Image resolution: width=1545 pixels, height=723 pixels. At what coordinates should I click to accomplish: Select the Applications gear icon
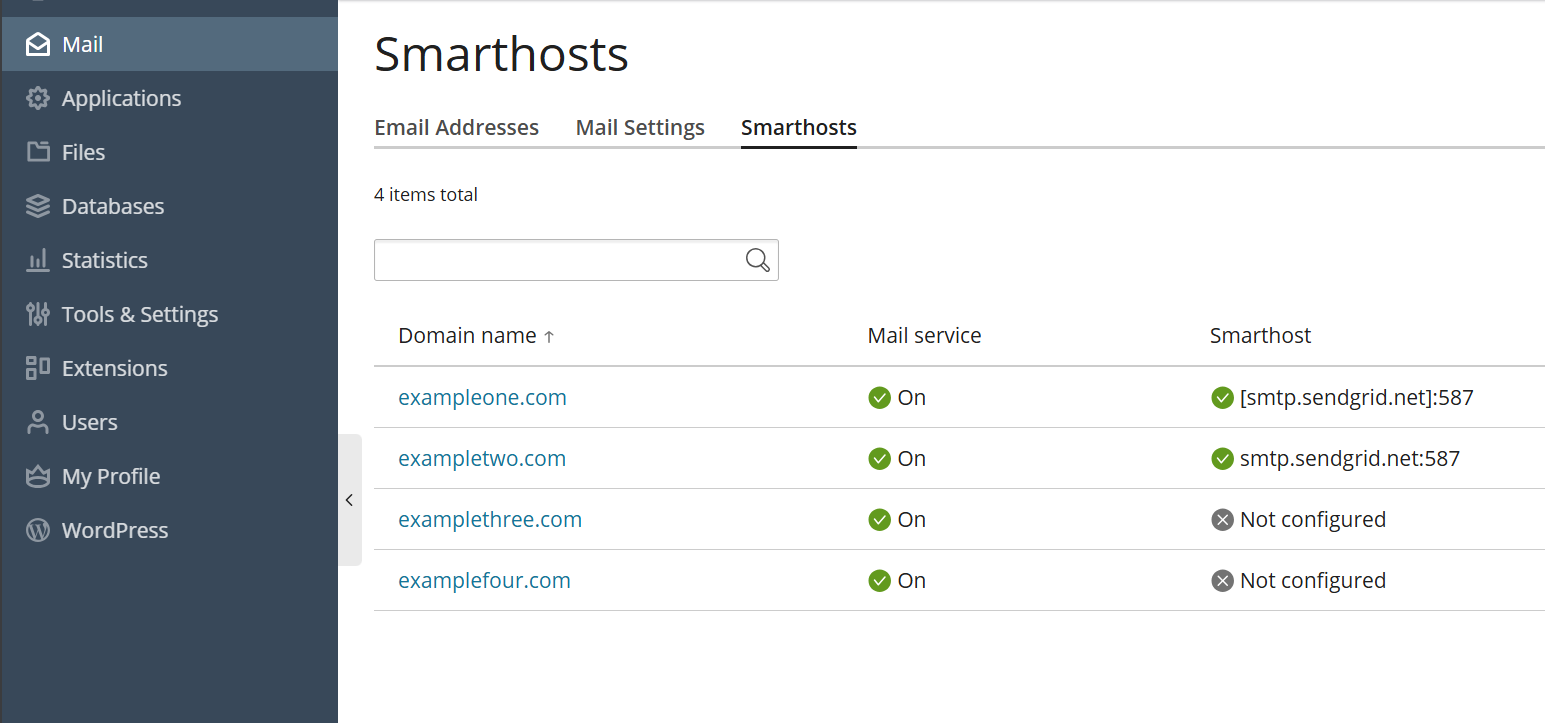click(37, 97)
